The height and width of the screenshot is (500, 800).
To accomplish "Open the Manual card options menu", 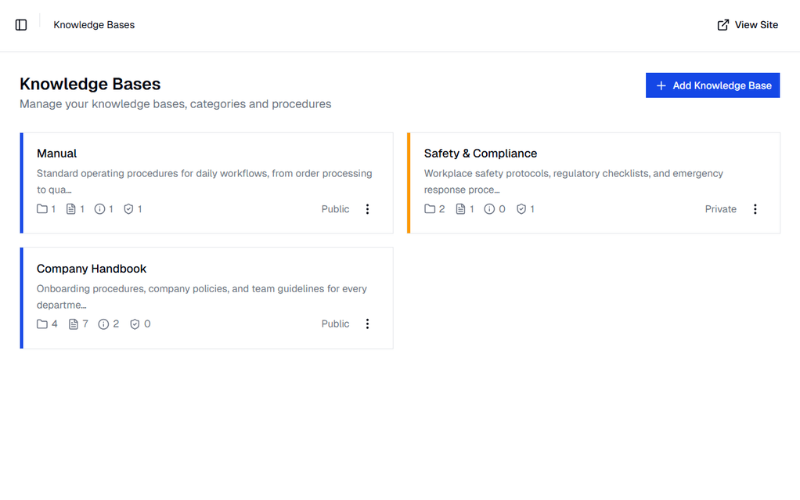I will pos(367,209).
